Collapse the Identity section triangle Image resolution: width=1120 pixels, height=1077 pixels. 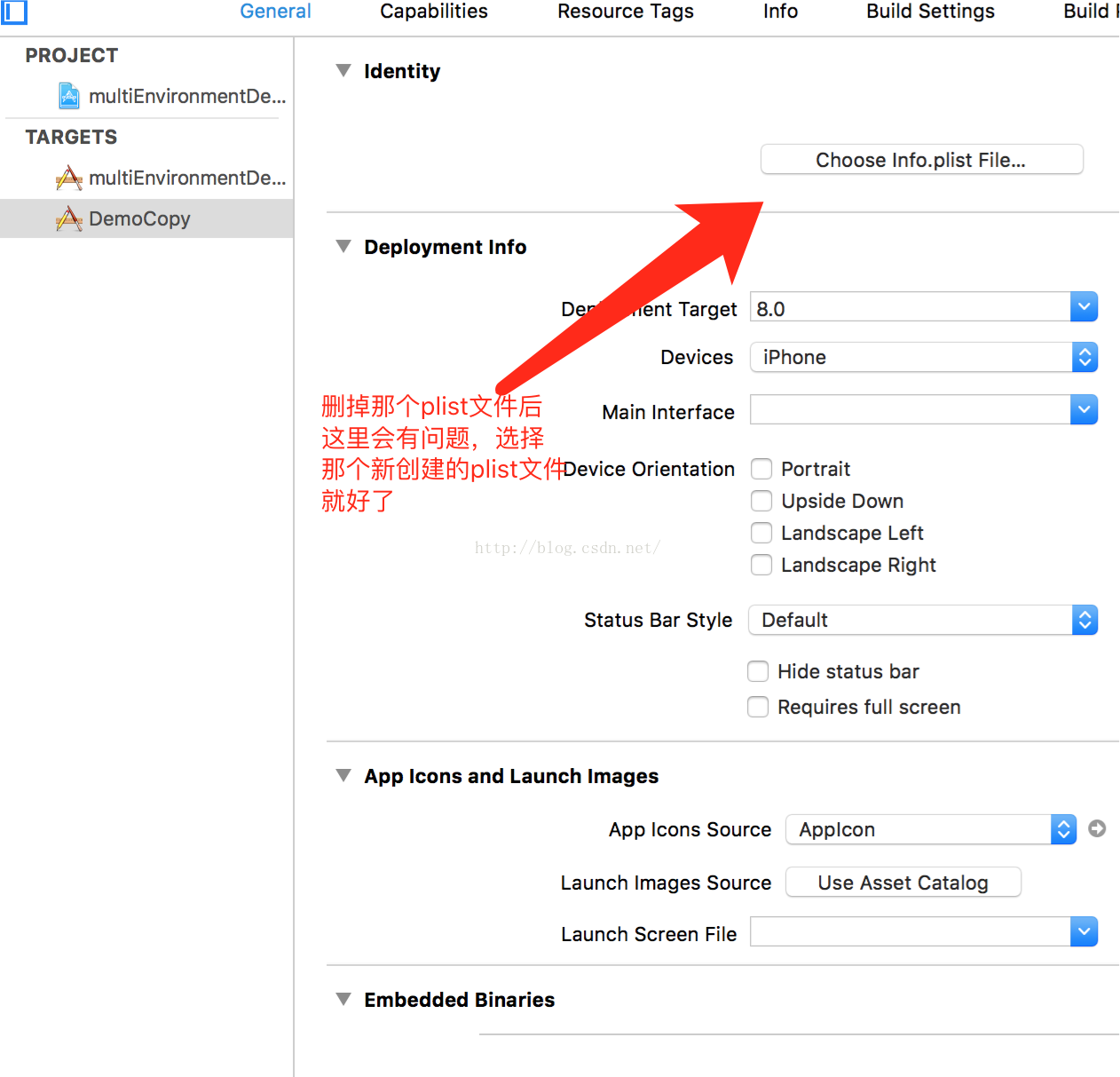[343, 70]
